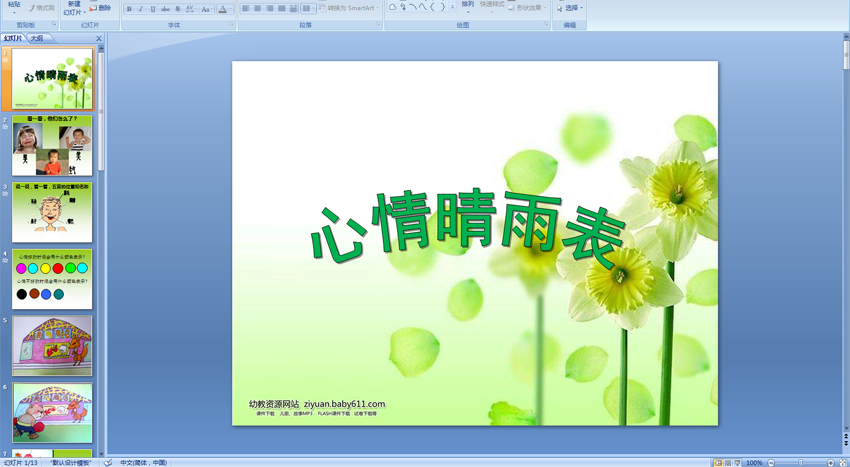
Task: Click the main editor vertical scrollbar
Action: pos(846,56)
